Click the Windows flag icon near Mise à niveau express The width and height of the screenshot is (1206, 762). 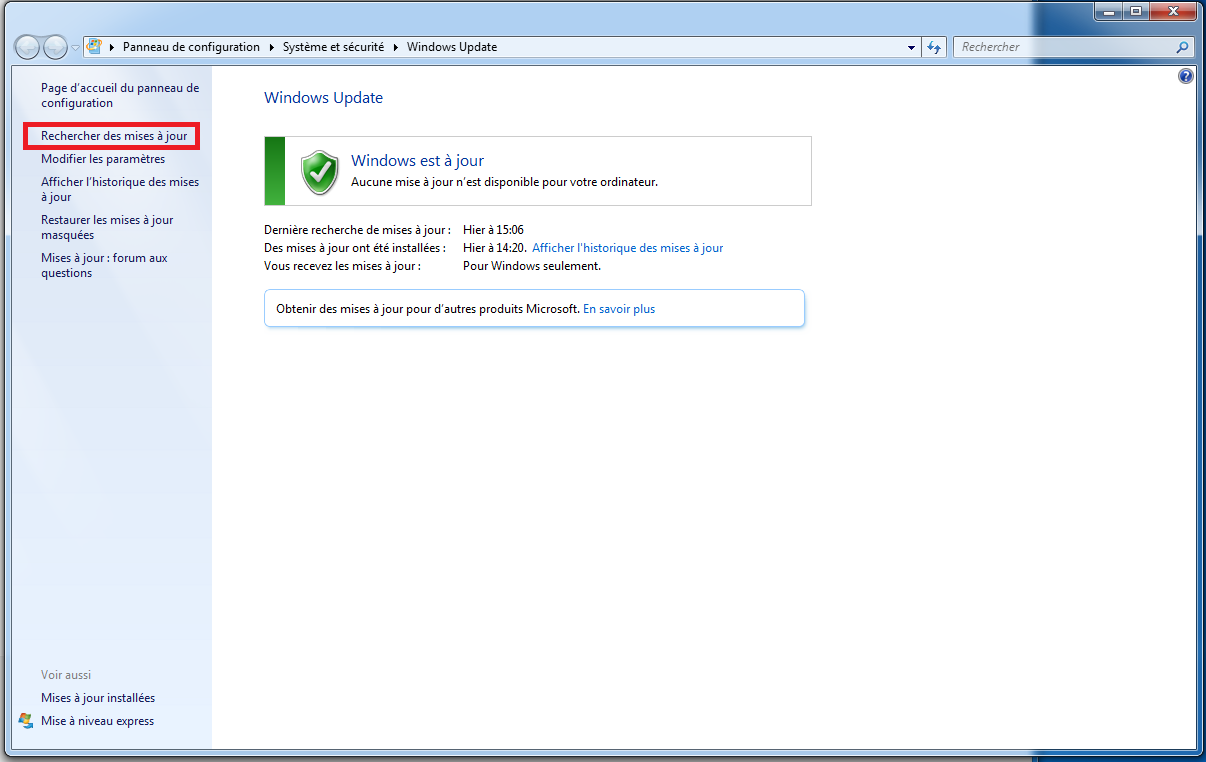pyautogui.click(x=26, y=721)
